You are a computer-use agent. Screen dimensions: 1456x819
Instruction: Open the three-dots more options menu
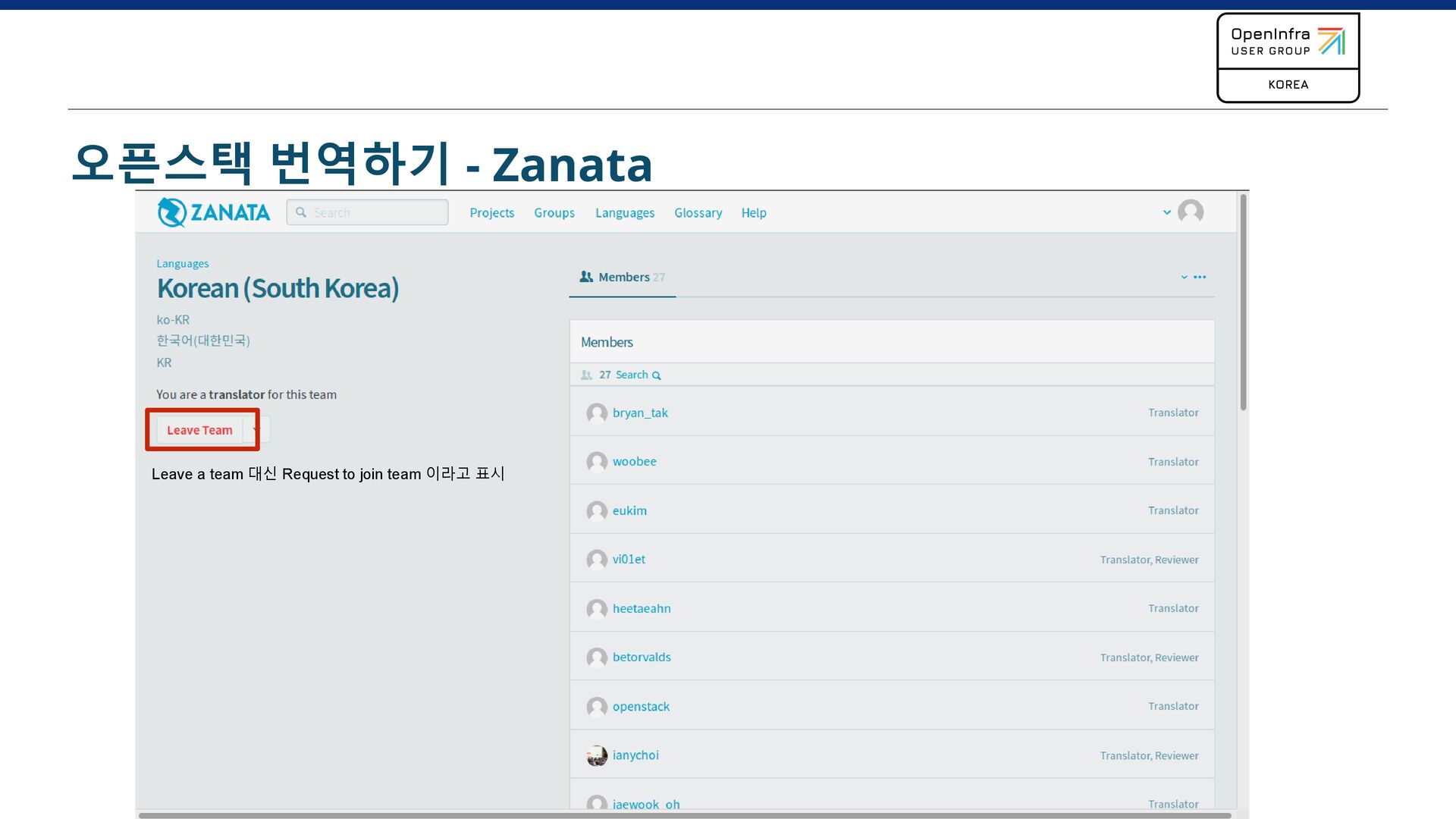(x=1200, y=277)
